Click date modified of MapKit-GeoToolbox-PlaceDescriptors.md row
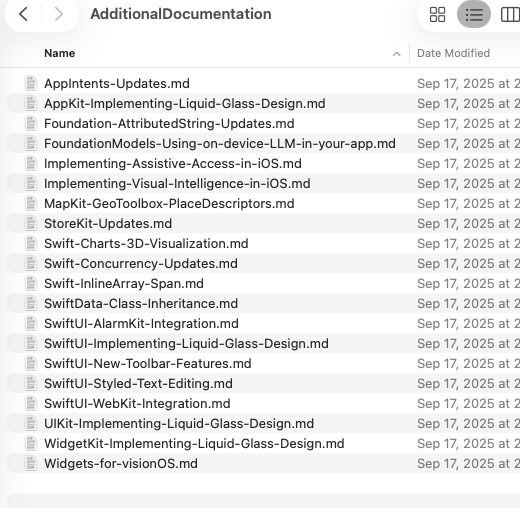 pos(468,203)
